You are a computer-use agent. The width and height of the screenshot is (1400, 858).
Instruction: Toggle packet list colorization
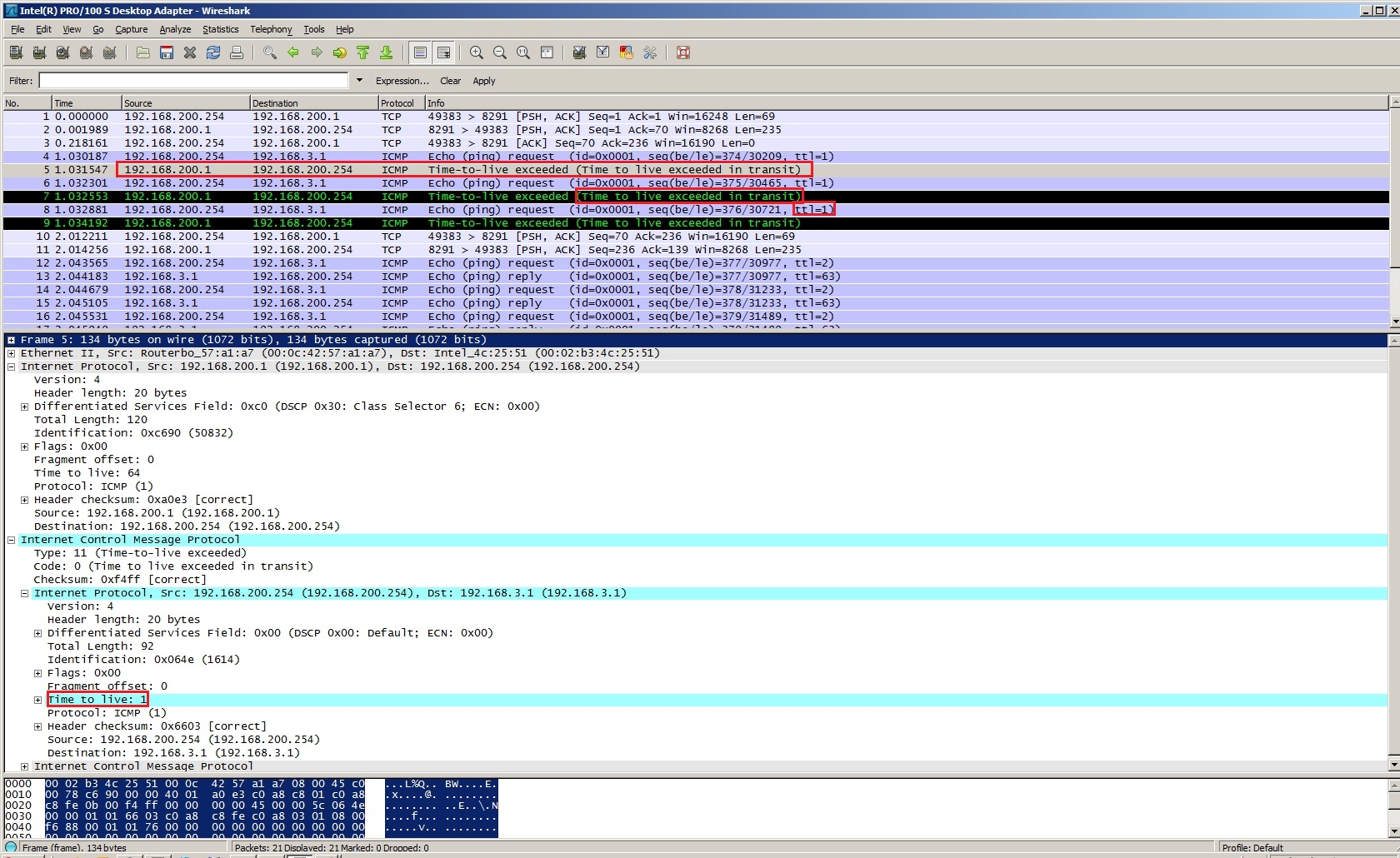tap(420, 52)
